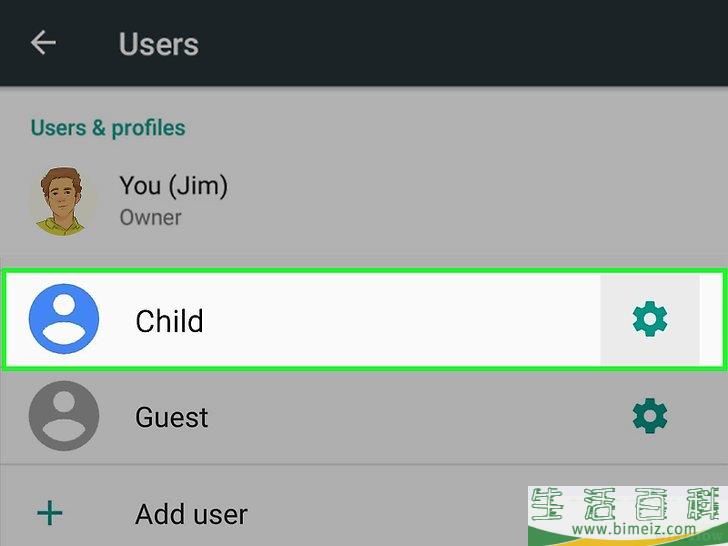Click the Add user label
This screenshot has height=546, width=728.
191,514
